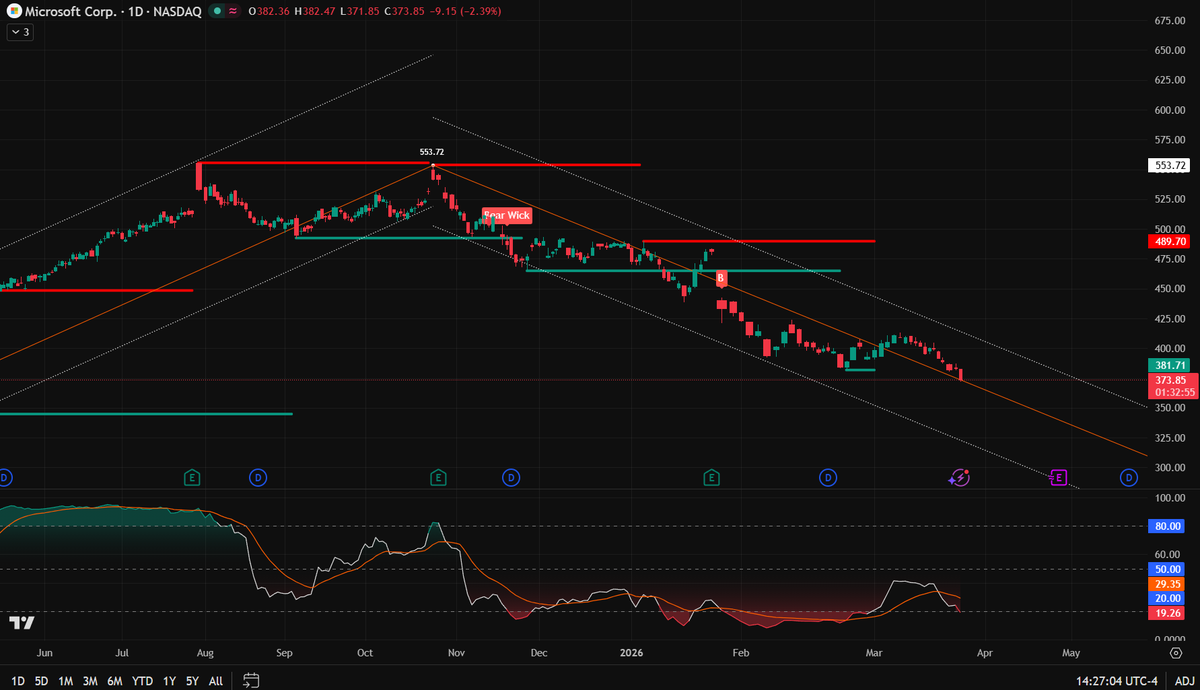Click the Microsoft logo beside the symbol name
1200x690 pixels.
point(12,12)
